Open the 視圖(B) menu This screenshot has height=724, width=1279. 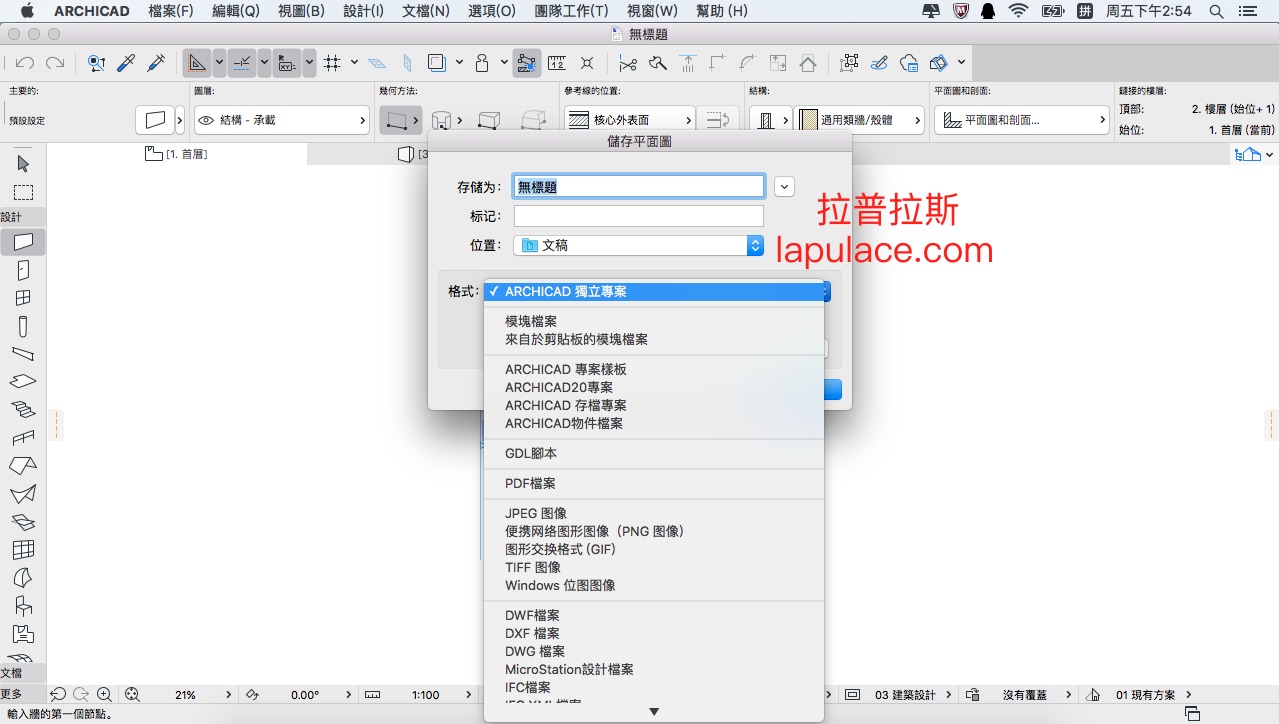(301, 11)
